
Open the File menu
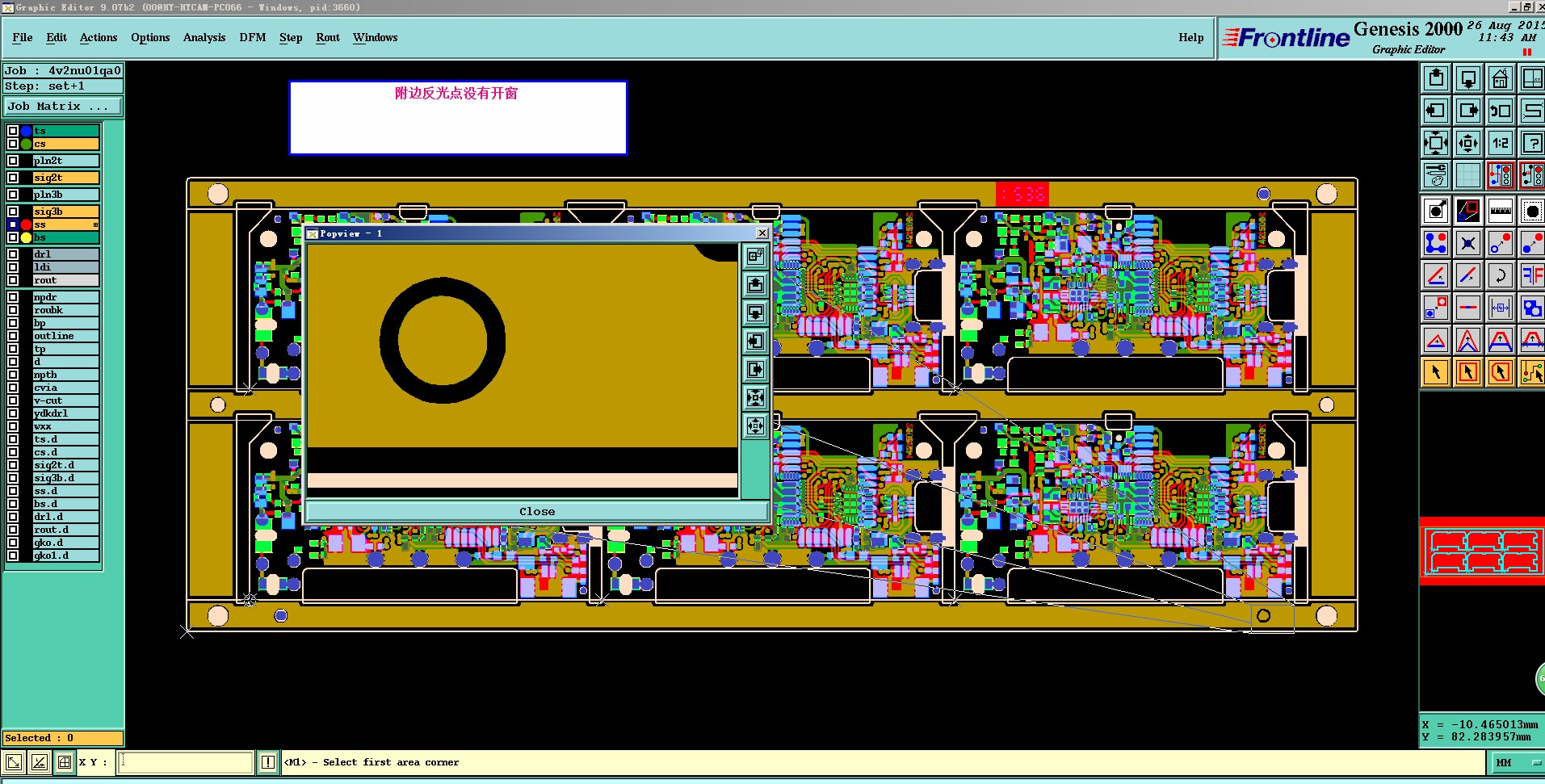pyautogui.click(x=23, y=38)
